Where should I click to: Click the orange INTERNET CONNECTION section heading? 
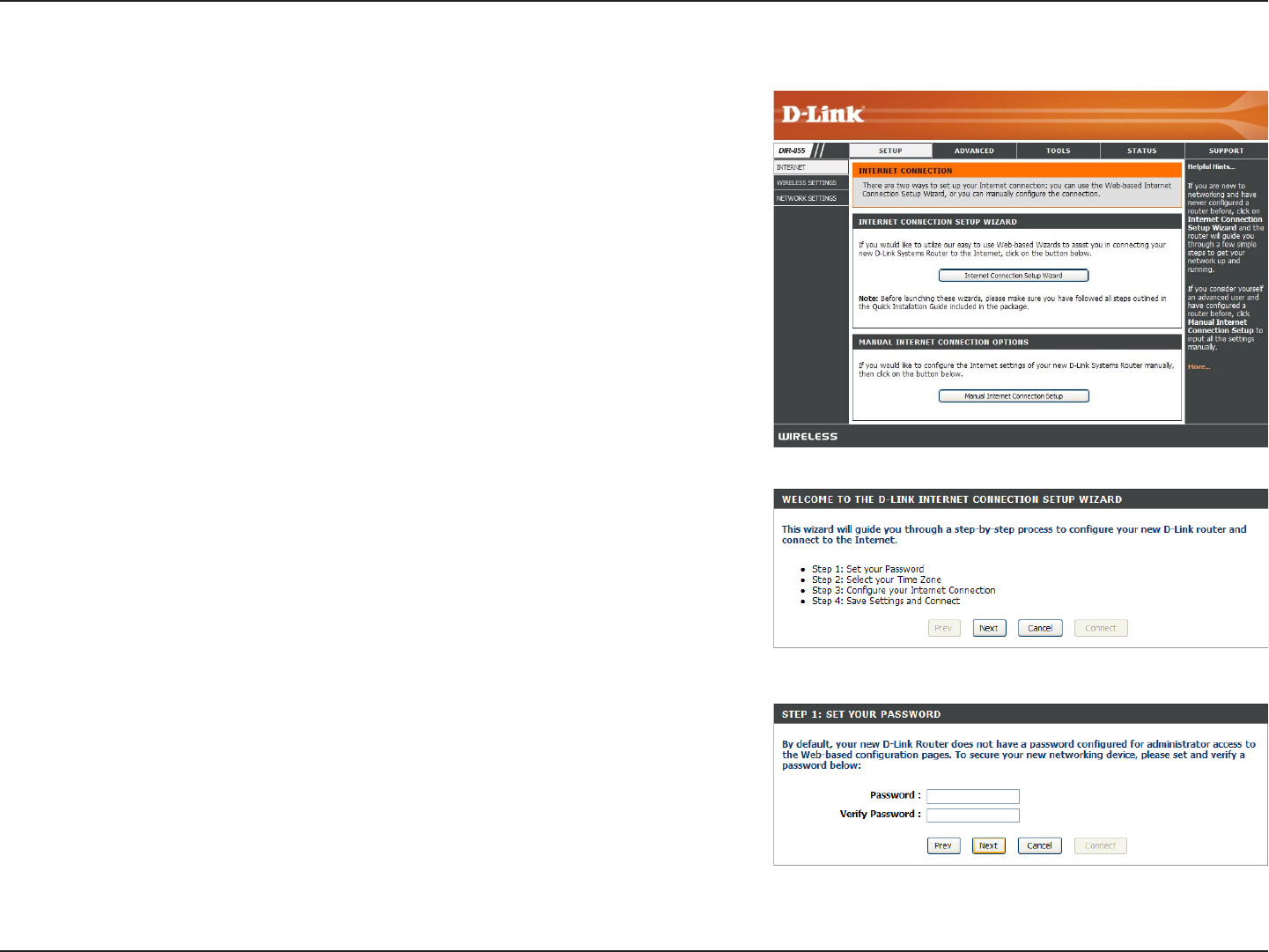(x=905, y=171)
